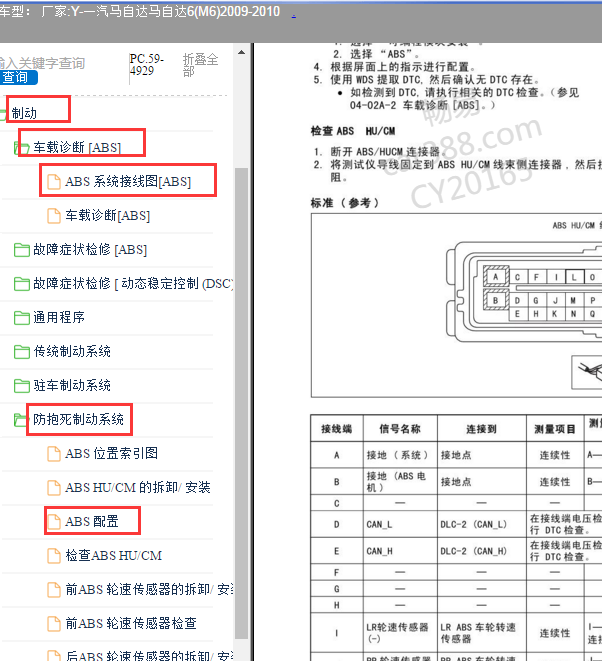The image size is (602, 661).
Task: Click document icon beside 检查ABS HU/CM
Action: [54, 556]
